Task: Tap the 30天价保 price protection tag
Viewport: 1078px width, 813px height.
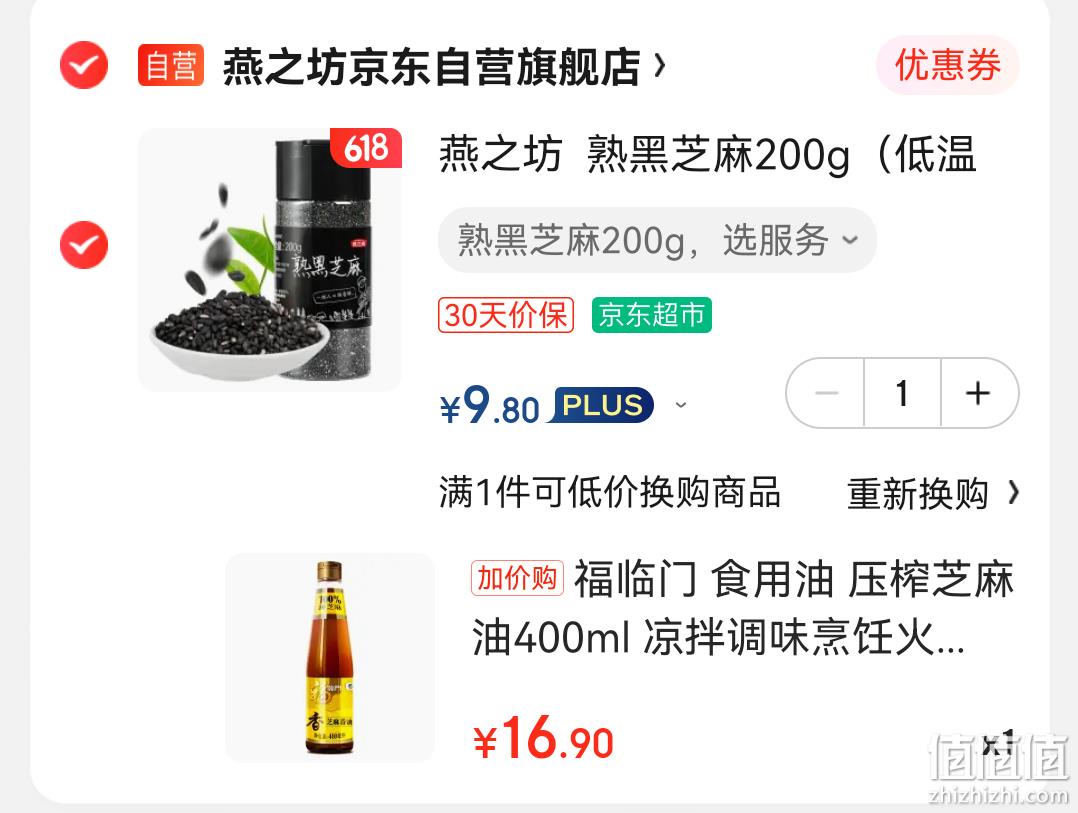Action: tap(506, 315)
